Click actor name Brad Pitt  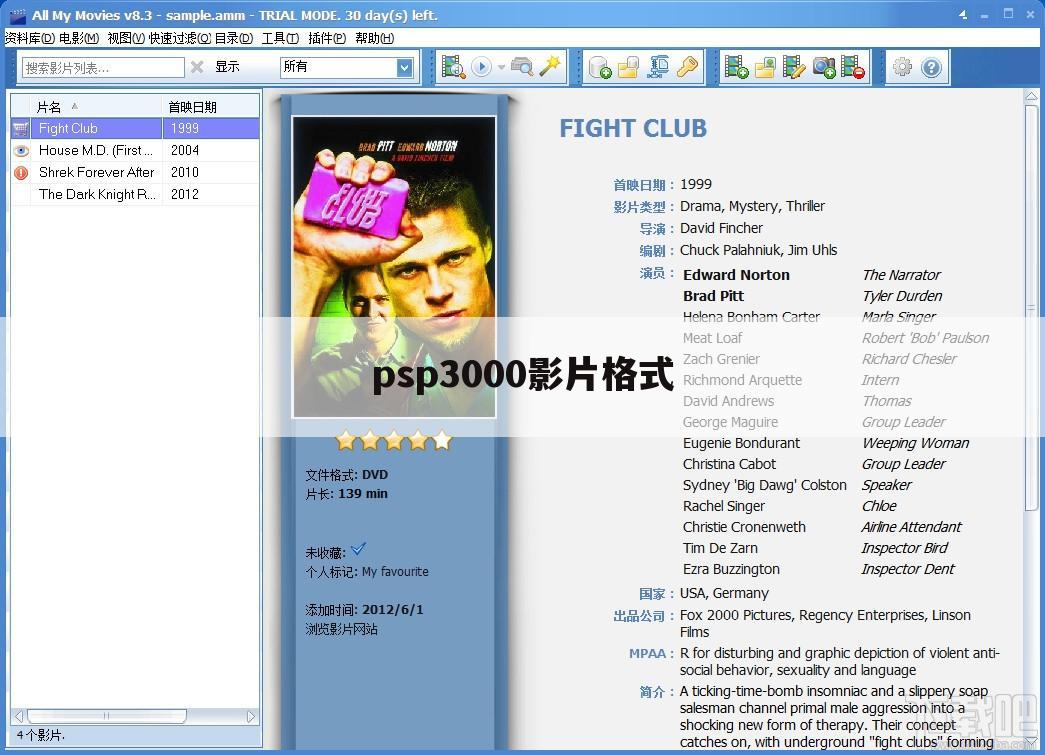tap(713, 296)
